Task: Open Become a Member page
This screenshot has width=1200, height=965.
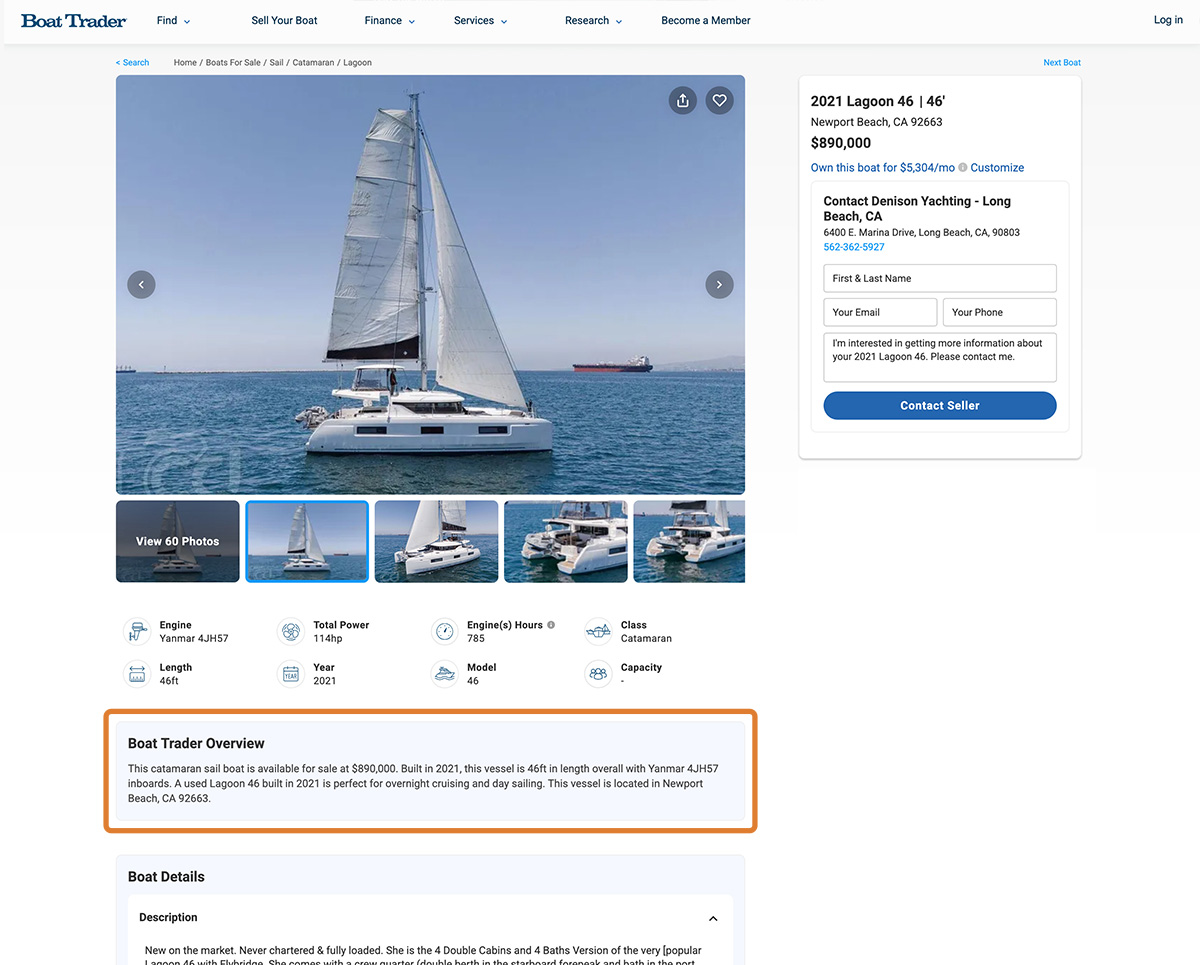Action: [x=706, y=20]
